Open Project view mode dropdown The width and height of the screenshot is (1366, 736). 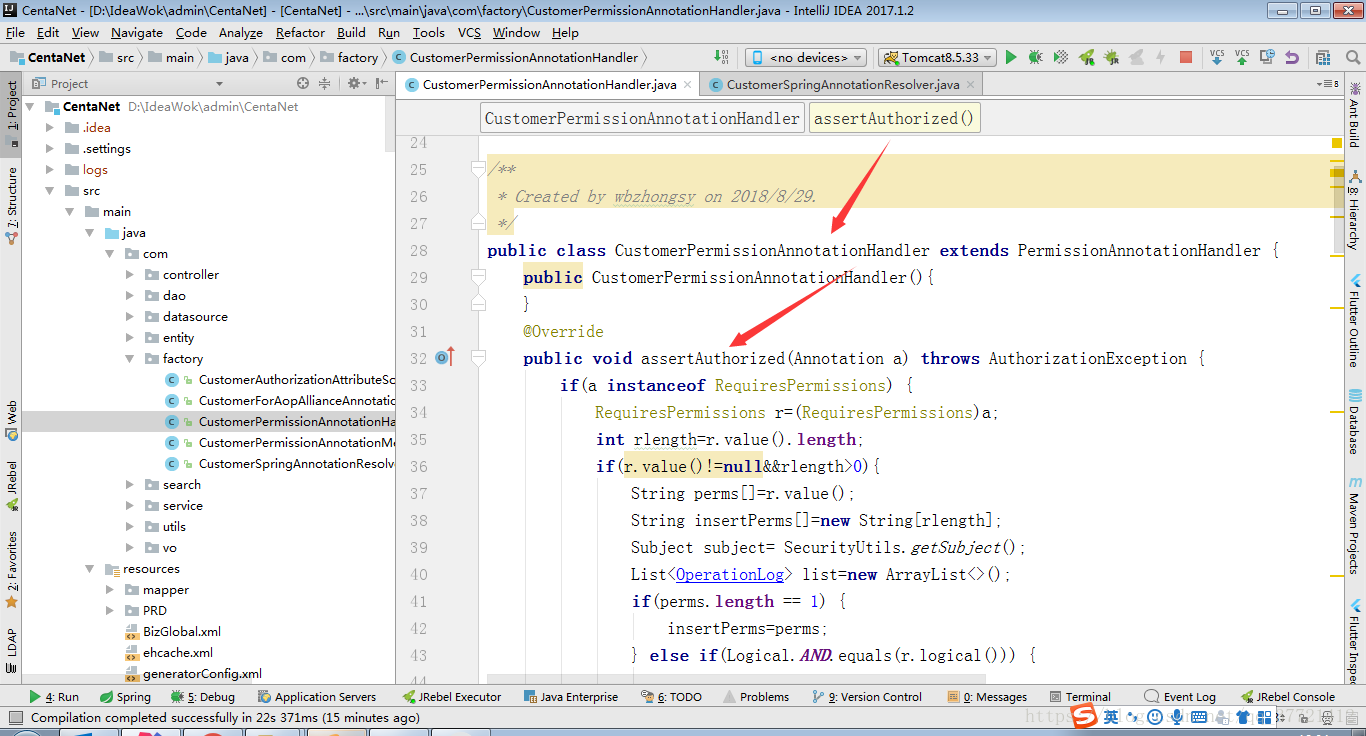pyautogui.click(x=219, y=84)
